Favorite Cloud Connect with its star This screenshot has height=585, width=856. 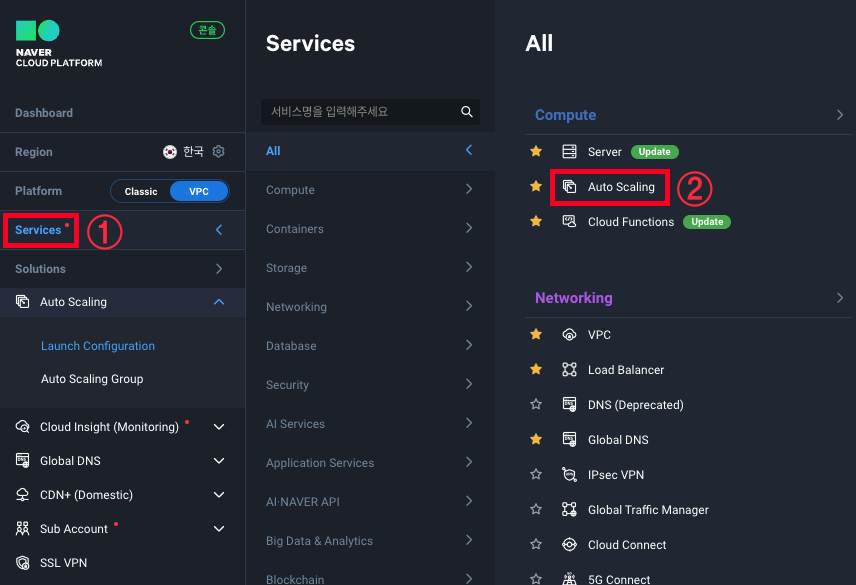click(x=536, y=544)
